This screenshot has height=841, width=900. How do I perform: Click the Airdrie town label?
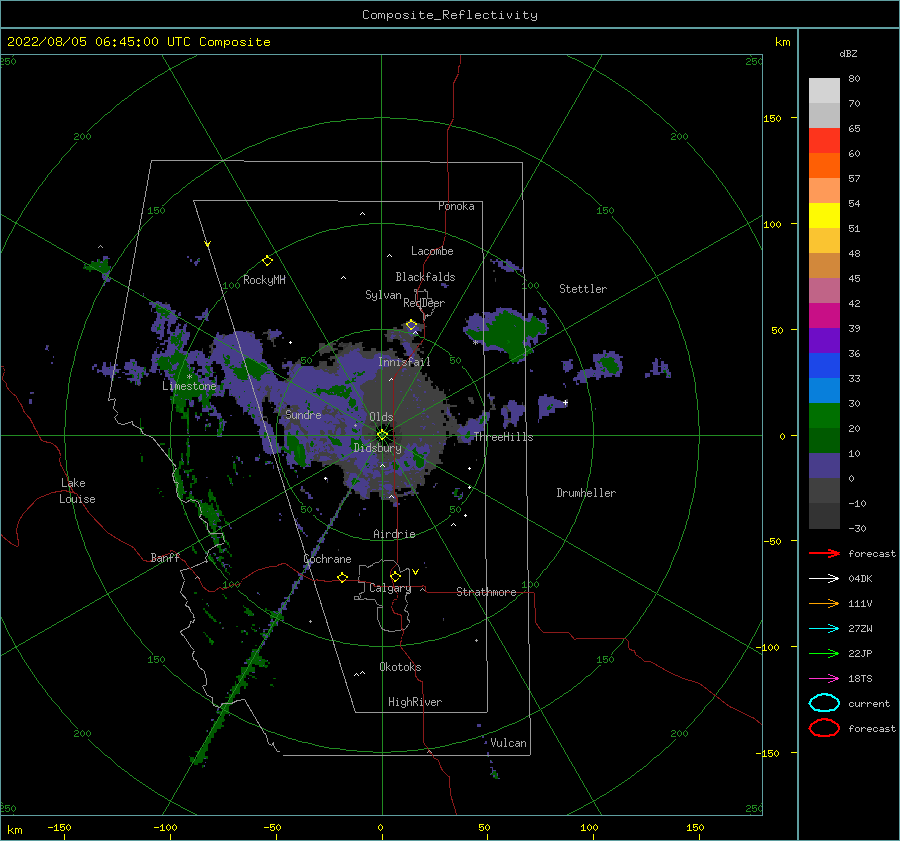coord(394,534)
